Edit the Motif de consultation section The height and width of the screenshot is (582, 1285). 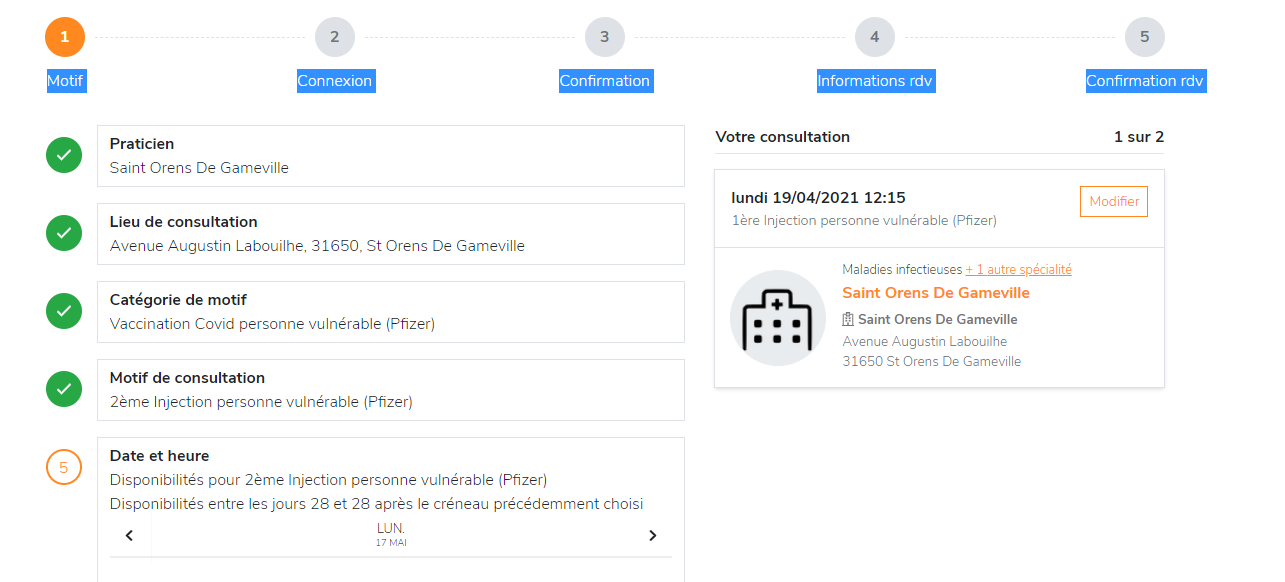[390, 390]
